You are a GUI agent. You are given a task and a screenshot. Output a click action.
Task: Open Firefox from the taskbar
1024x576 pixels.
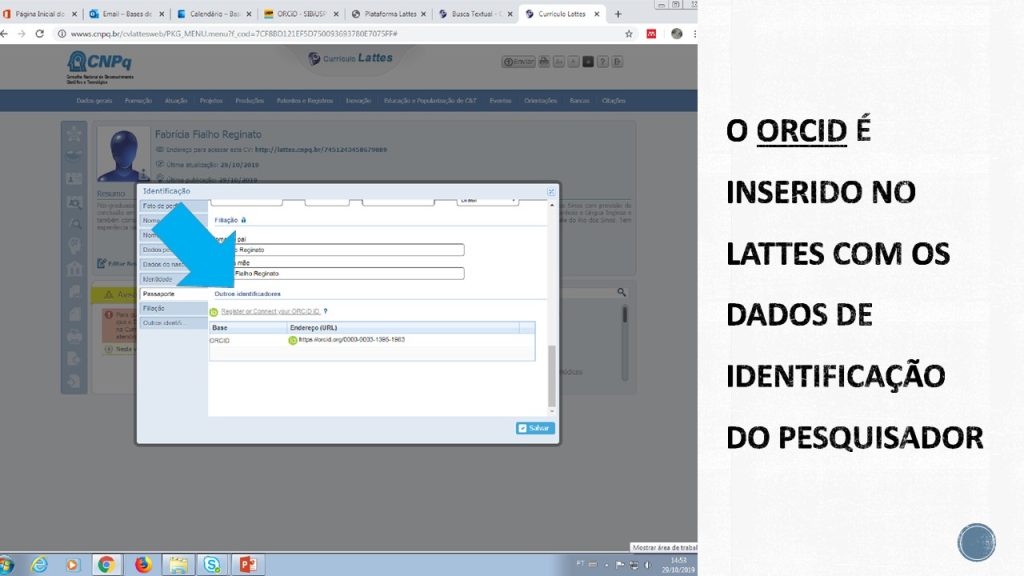143,564
